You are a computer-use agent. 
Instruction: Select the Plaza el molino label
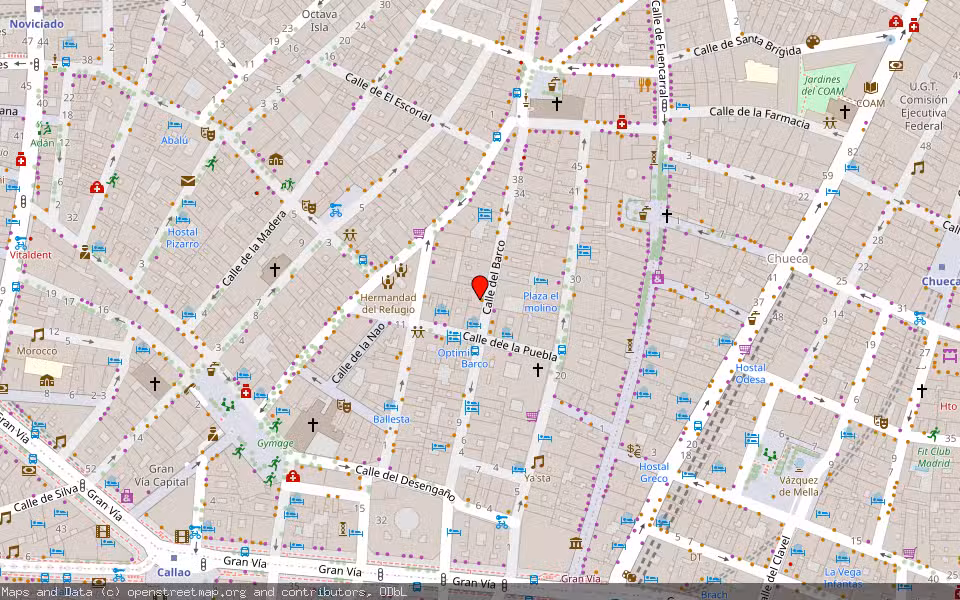pyautogui.click(x=541, y=302)
